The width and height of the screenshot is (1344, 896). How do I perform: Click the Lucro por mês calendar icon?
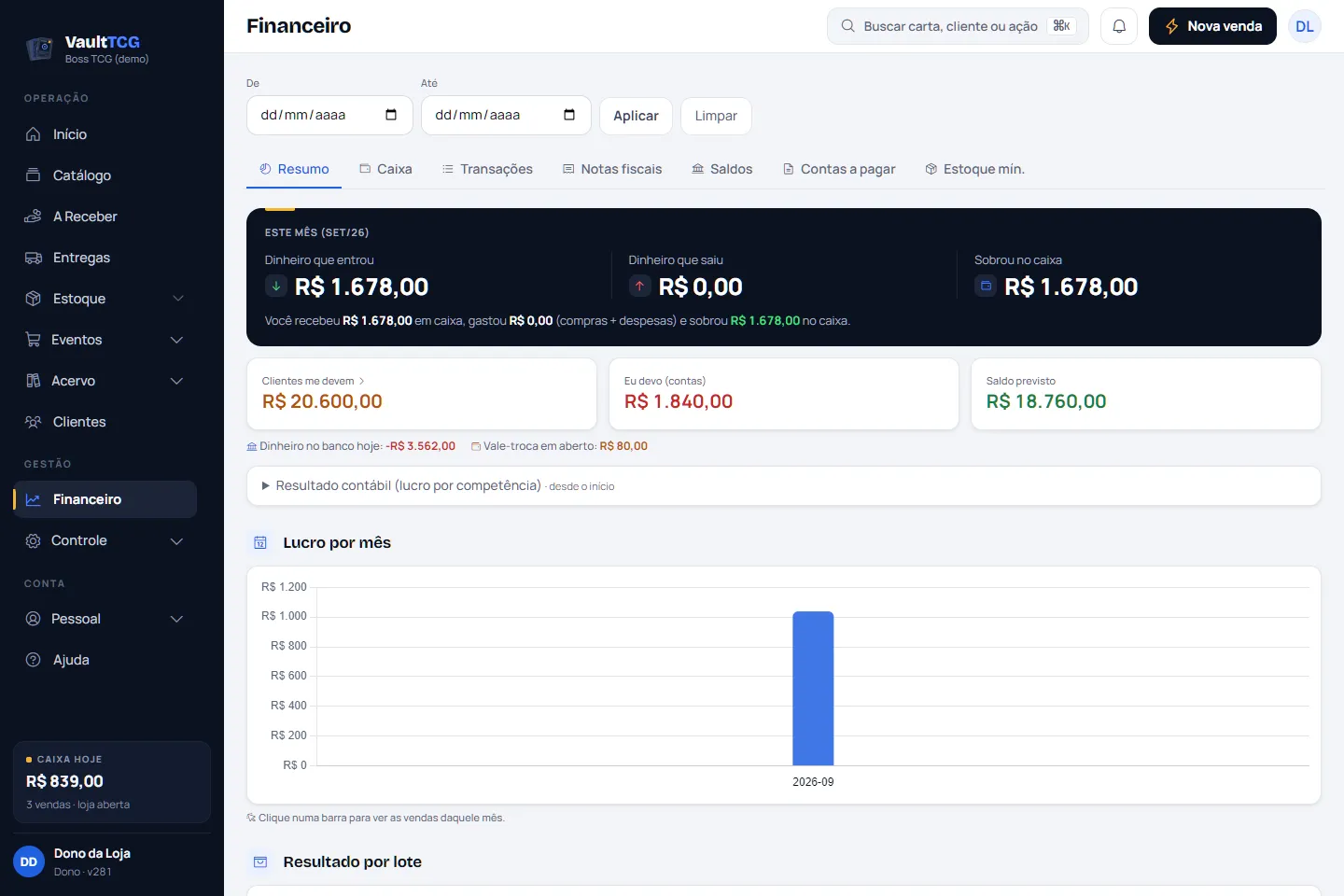260,542
